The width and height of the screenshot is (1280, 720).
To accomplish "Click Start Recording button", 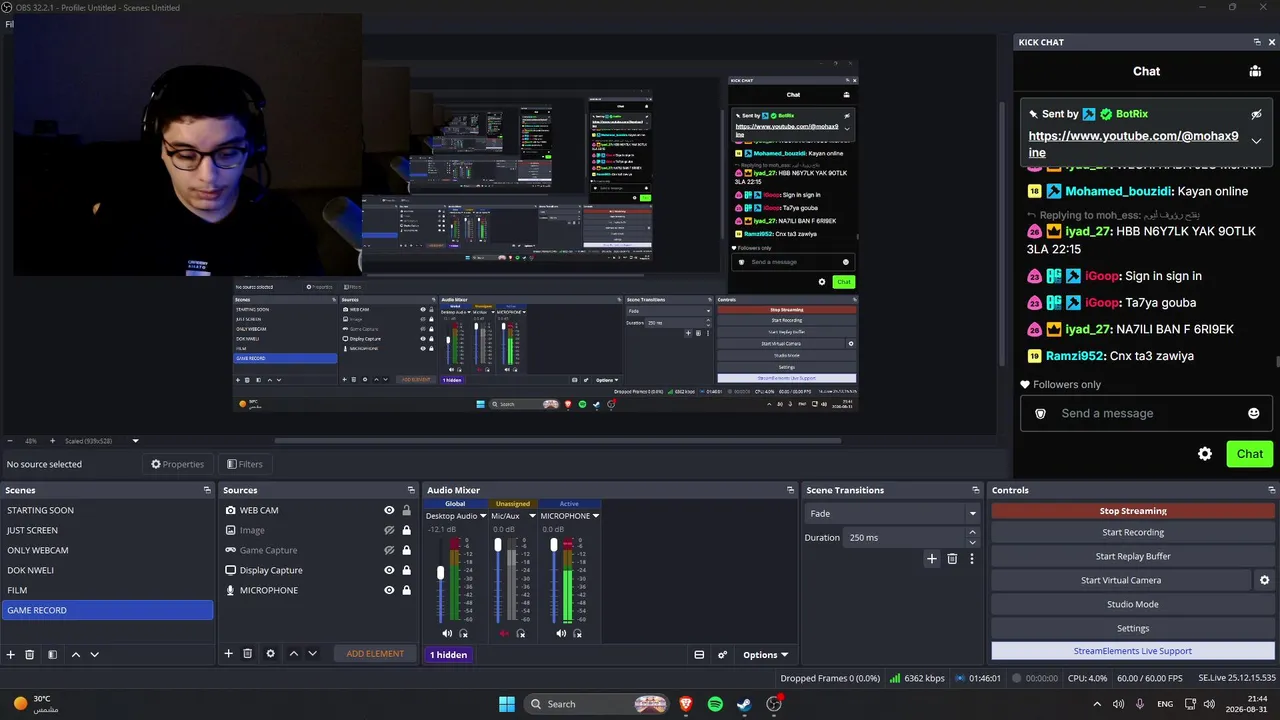I will pos(1133,533).
